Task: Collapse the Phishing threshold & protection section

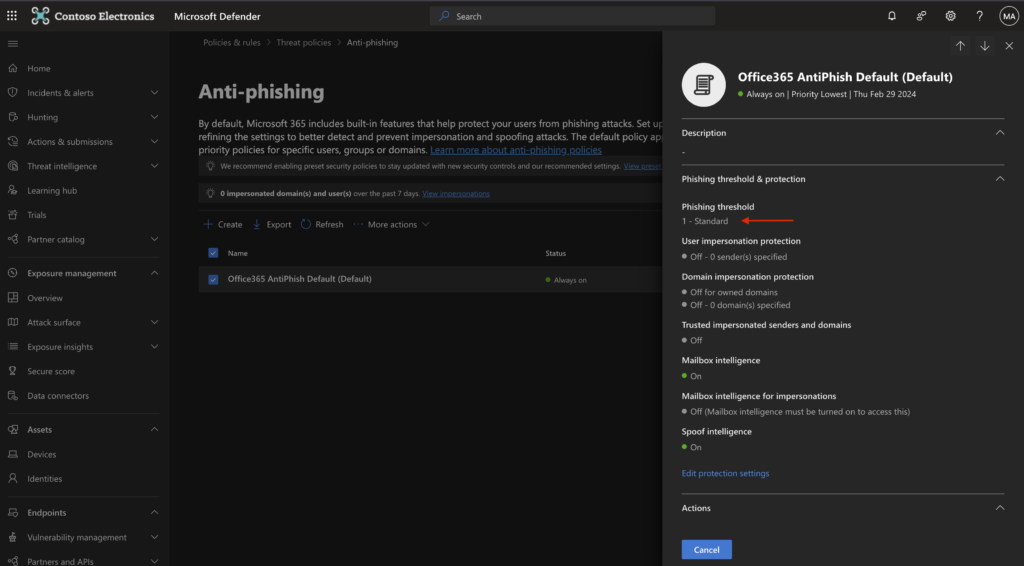Action: [x=999, y=179]
